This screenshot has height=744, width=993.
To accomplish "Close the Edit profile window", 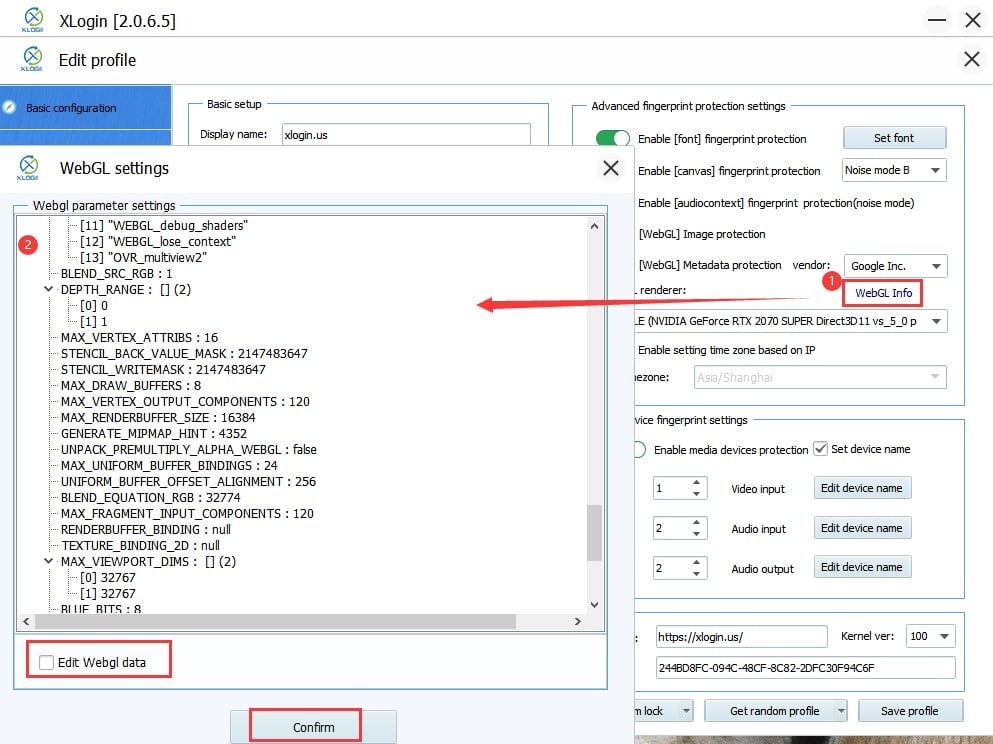I will [x=971, y=60].
